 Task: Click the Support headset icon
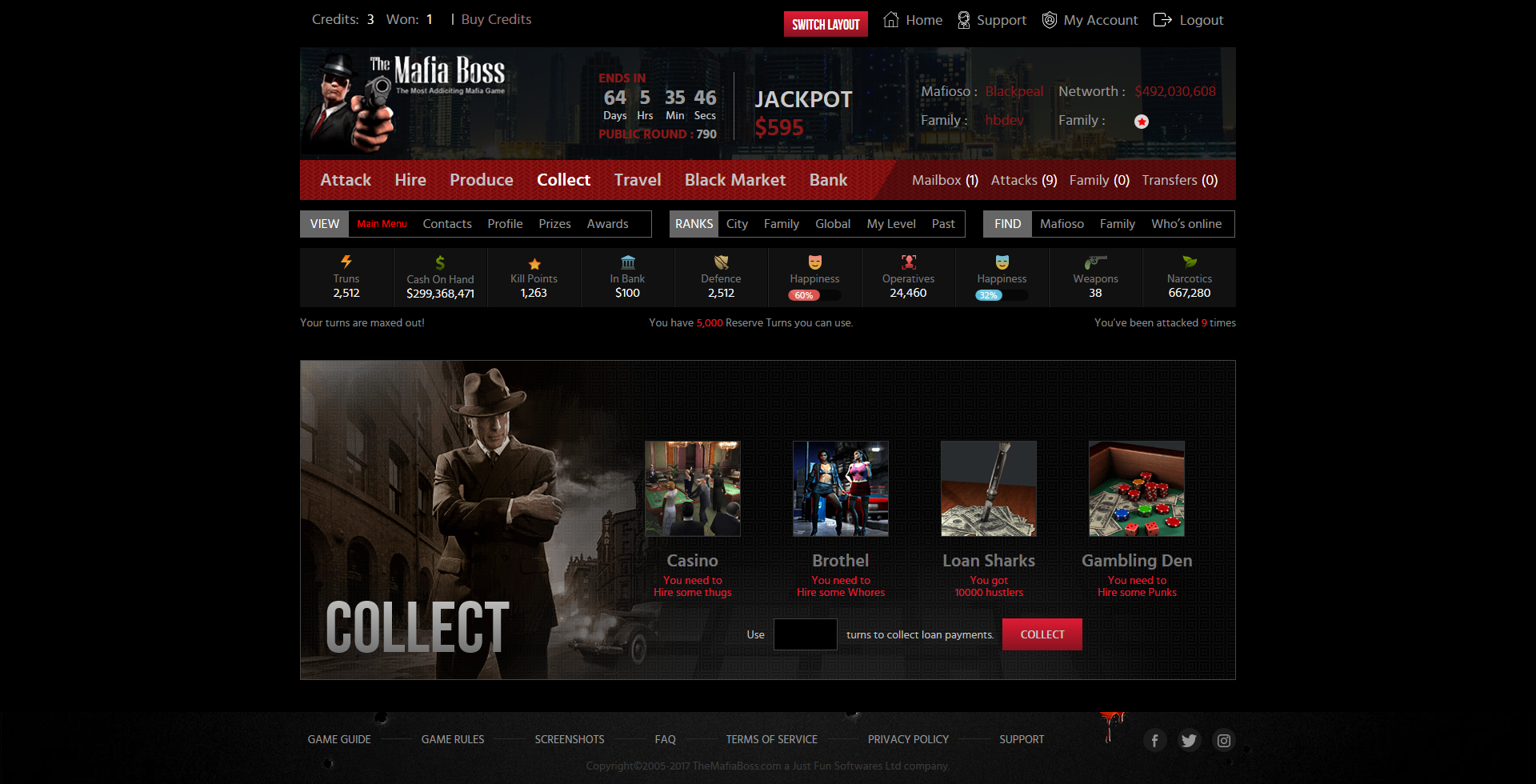point(963,20)
